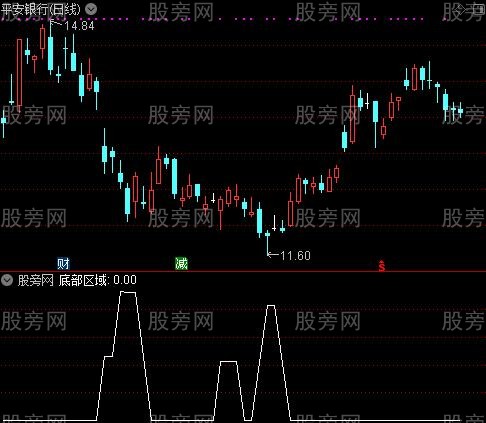Click the 股旁网 indicator name in lower panel
486x423 pixels.
tap(36, 280)
